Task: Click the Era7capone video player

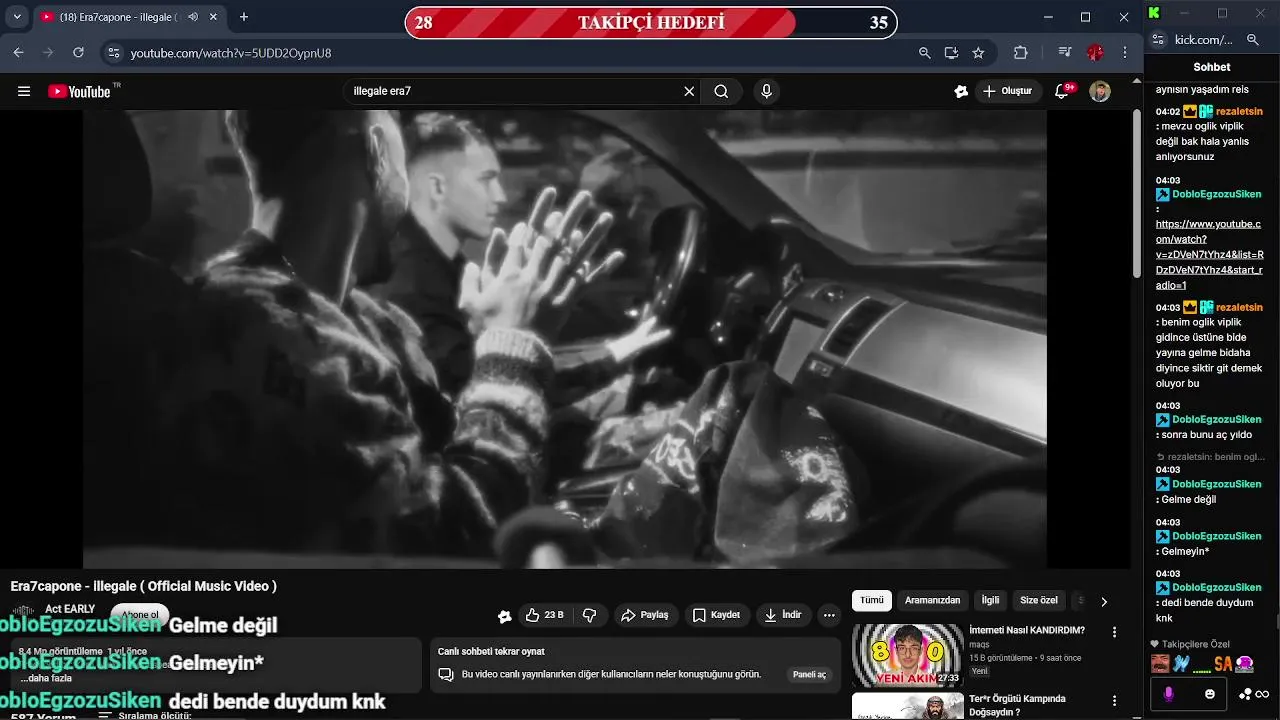Action: [565, 339]
